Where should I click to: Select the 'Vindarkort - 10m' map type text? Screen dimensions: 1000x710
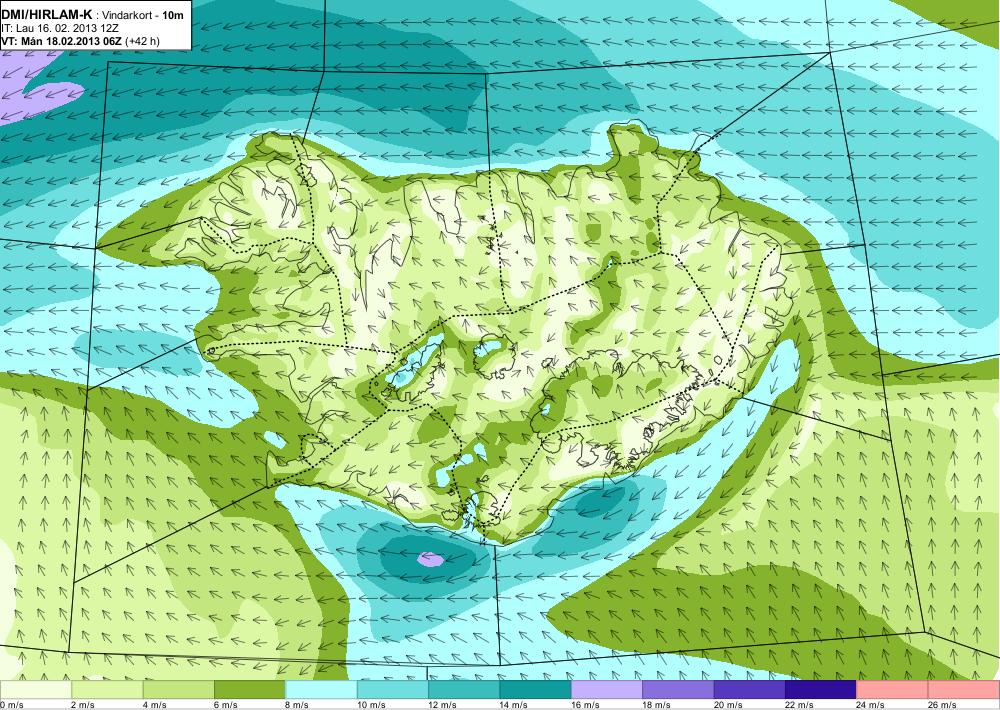pyautogui.click(x=141, y=16)
